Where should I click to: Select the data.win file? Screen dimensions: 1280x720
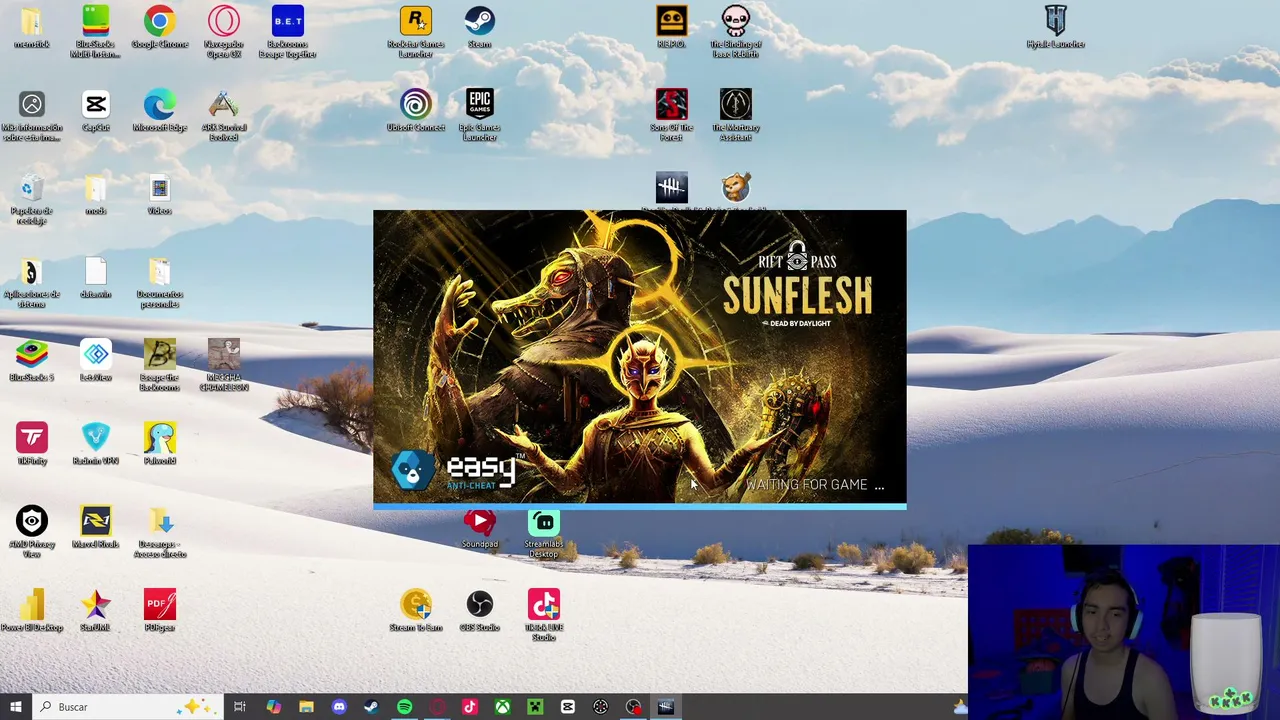[x=96, y=278]
